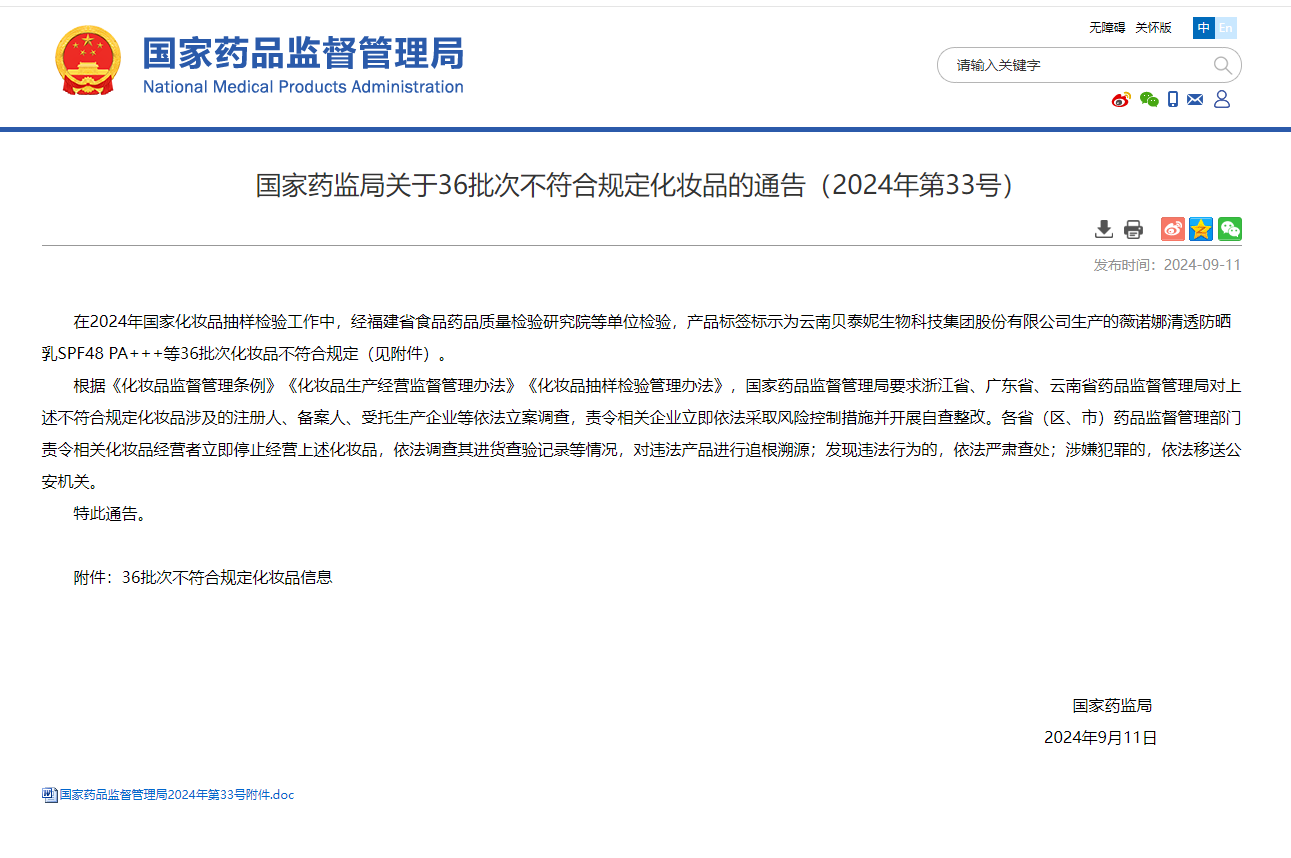This screenshot has width=1291, height=858.
Task: Click the email envelope icon
Action: click(1195, 99)
